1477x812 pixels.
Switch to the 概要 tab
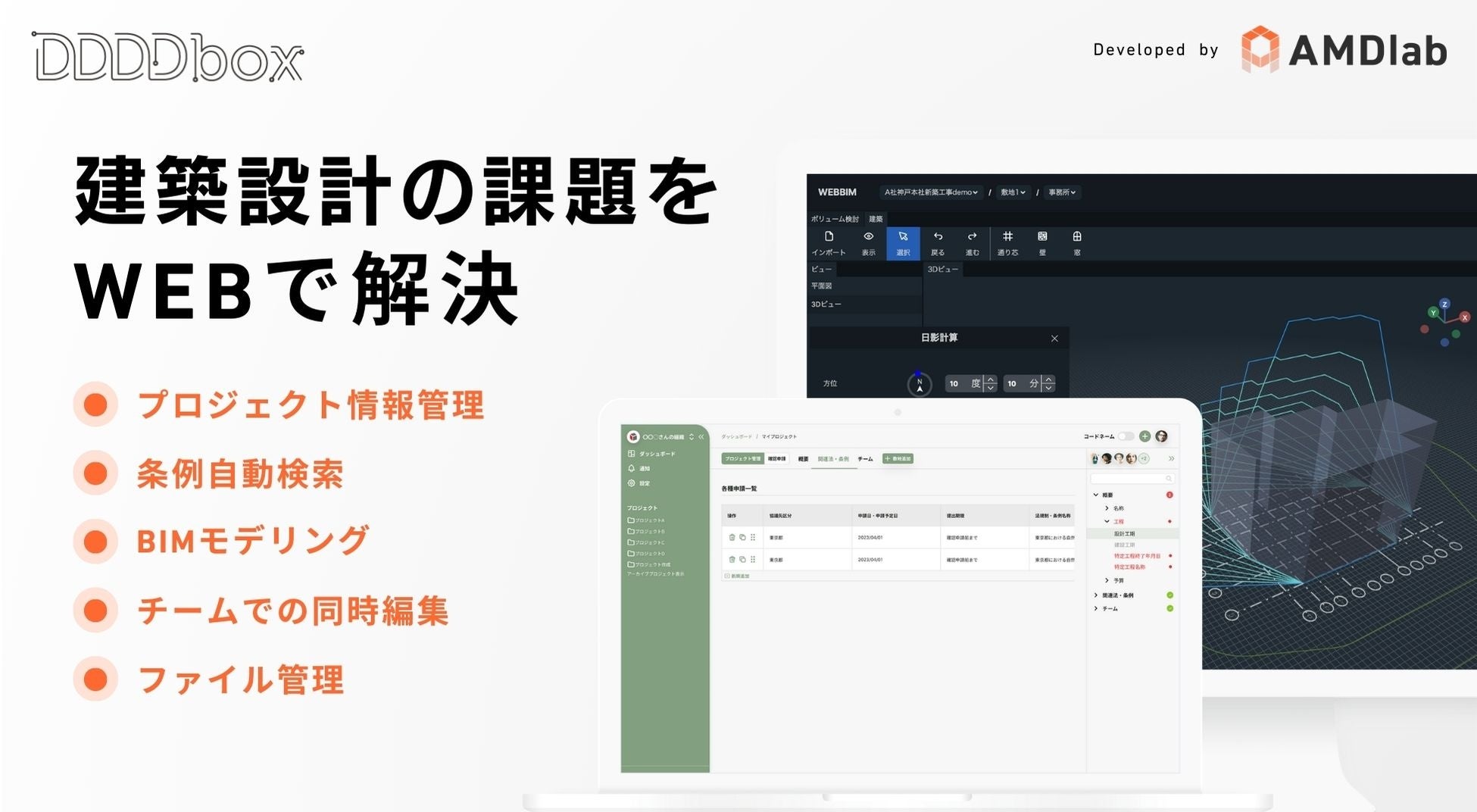(803, 459)
